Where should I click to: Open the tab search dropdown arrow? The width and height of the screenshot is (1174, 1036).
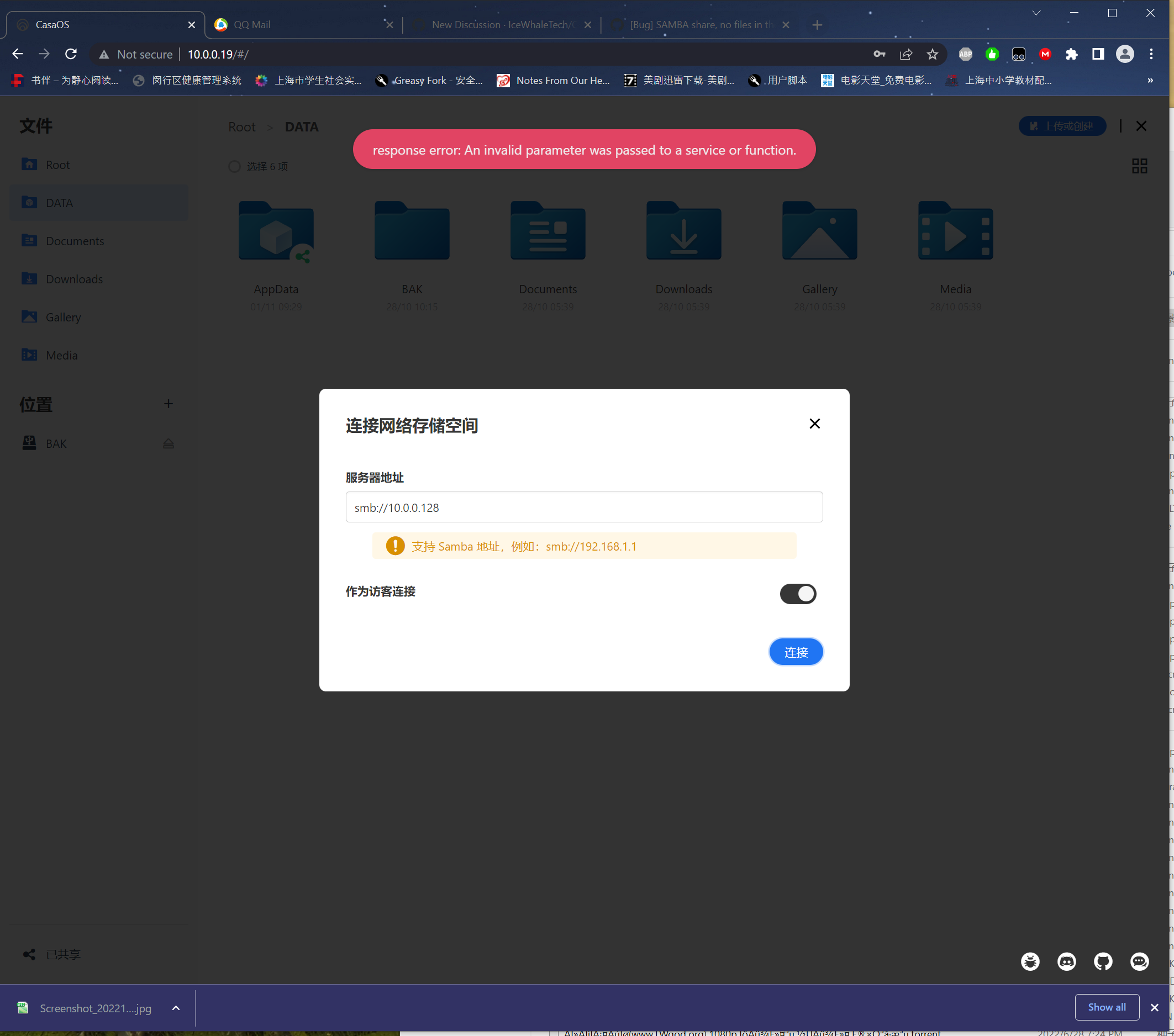pyautogui.click(x=1036, y=13)
